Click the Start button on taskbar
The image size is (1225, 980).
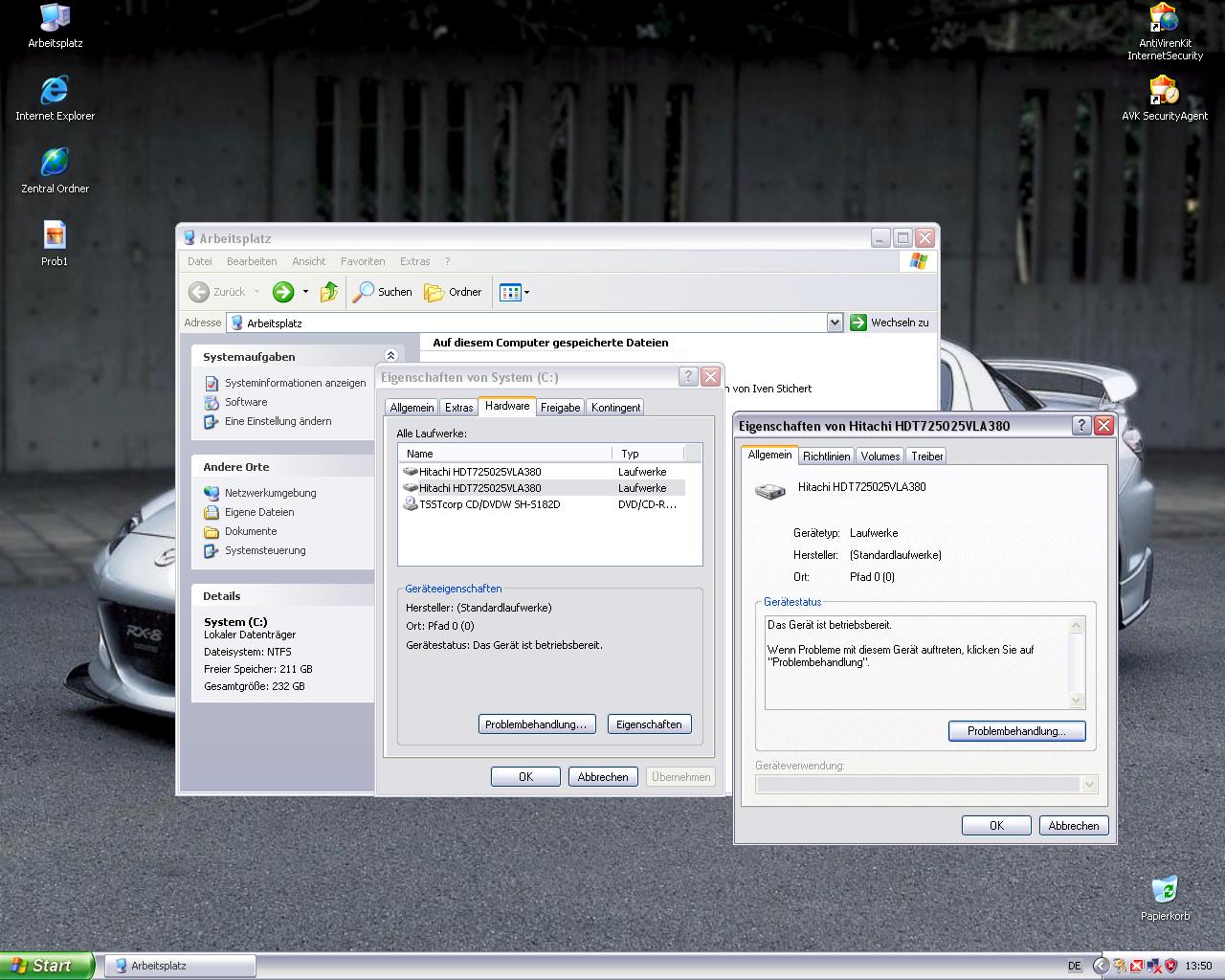pos(47,966)
